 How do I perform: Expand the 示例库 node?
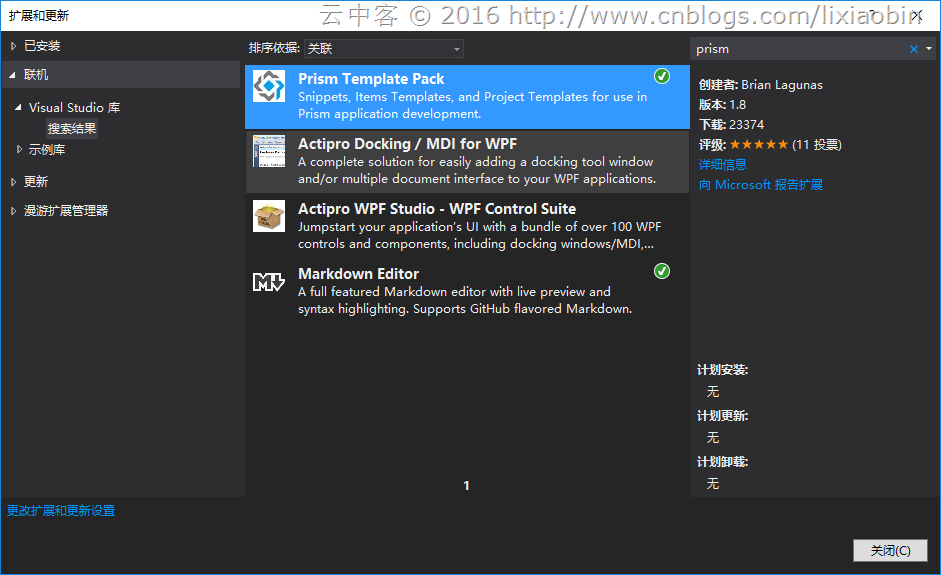pyautogui.click(x=19, y=149)
